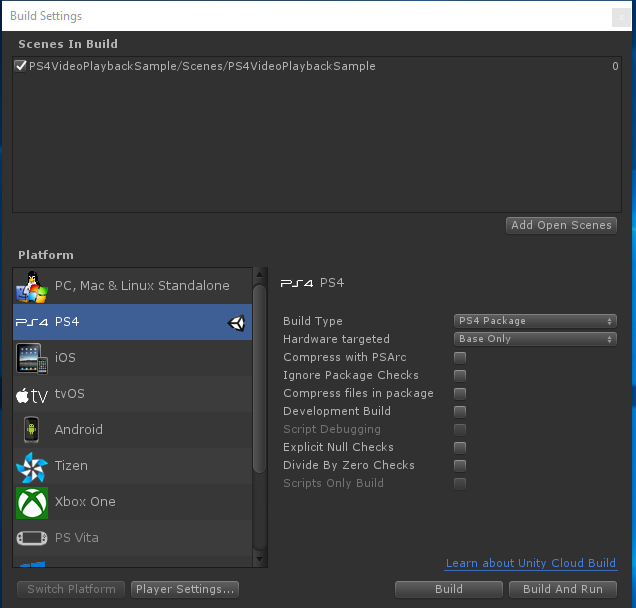Click the PS Vita handheld icon

point(32,538)
